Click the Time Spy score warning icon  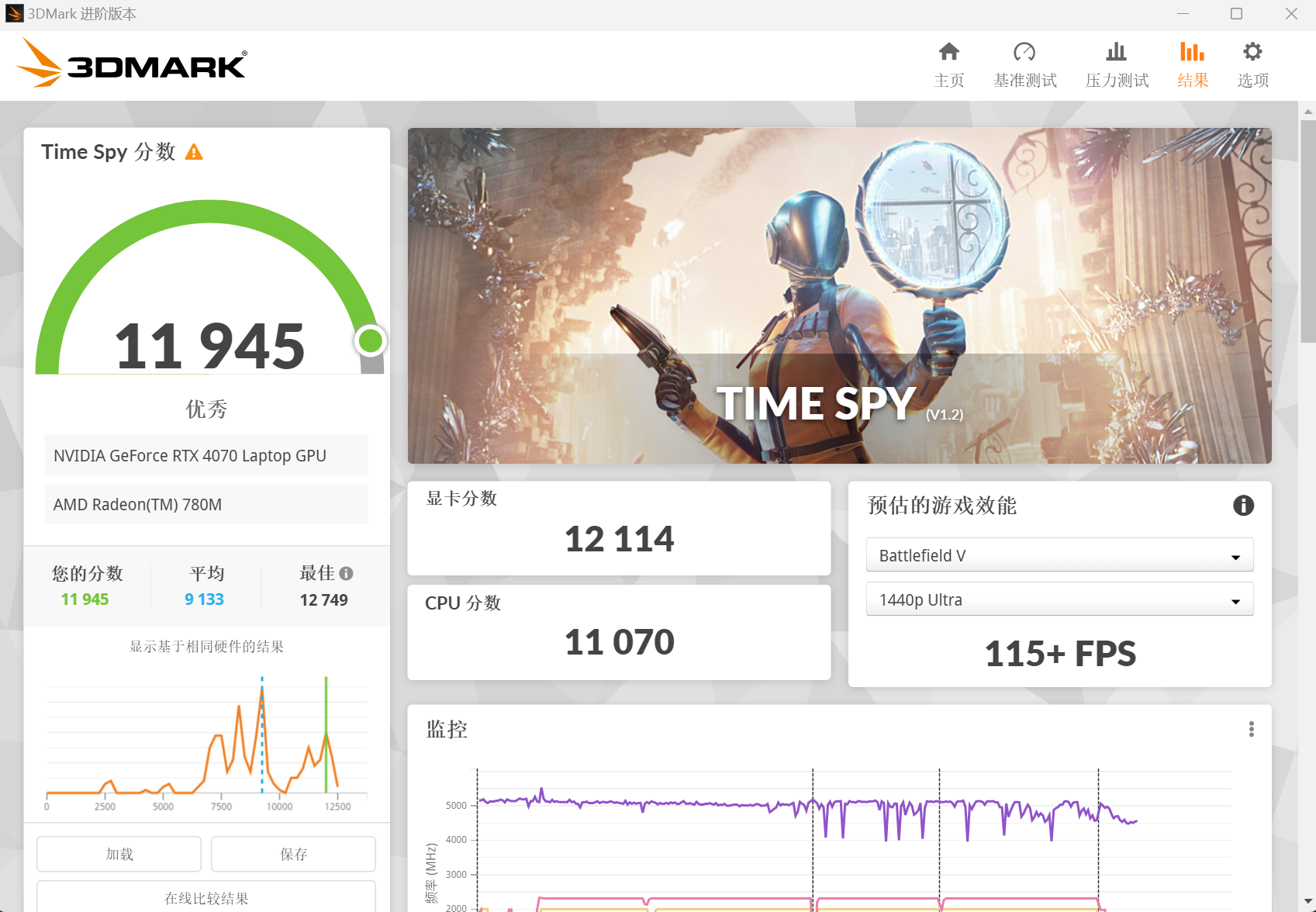(x=194, y=152)
